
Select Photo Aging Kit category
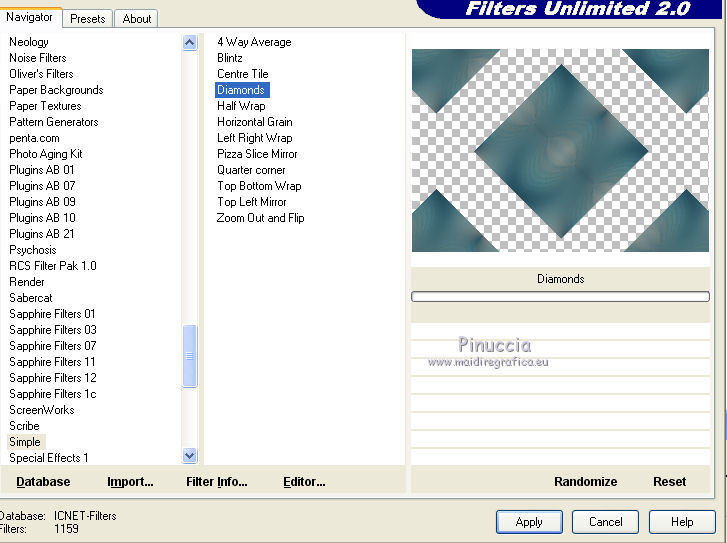(x=46, y=154)
